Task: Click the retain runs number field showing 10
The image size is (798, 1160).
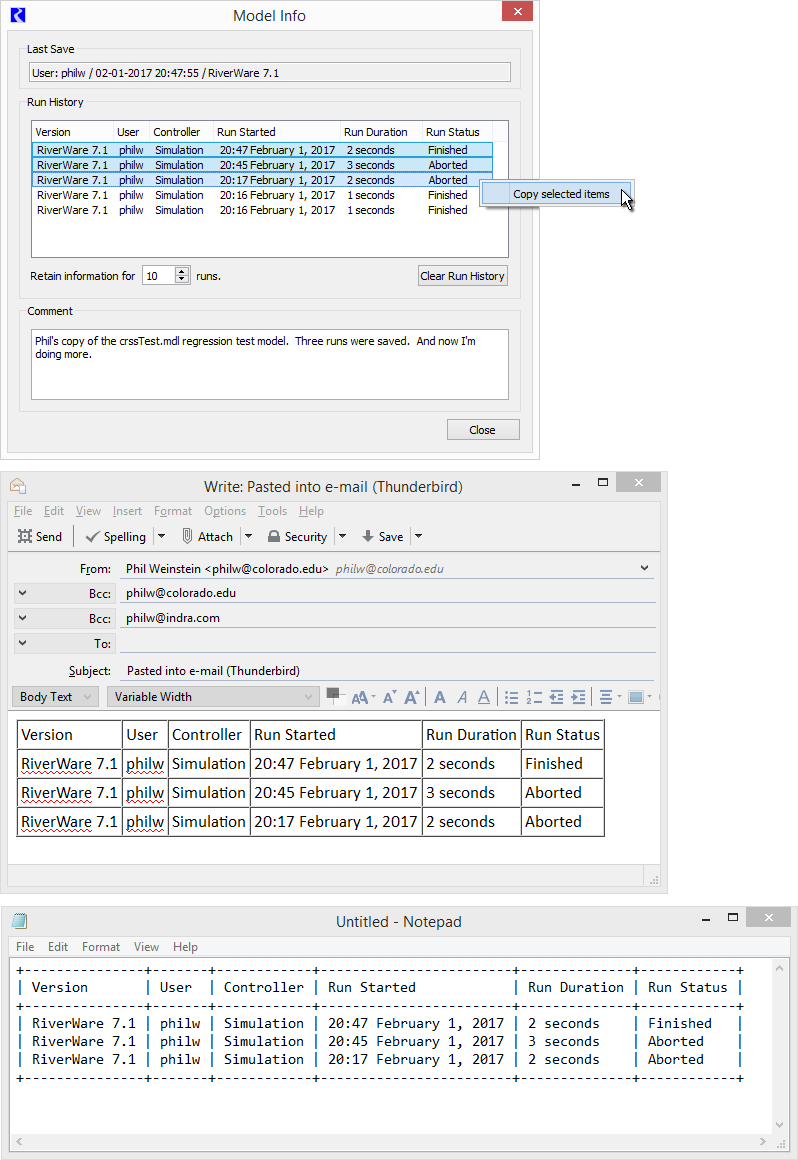Action: 158,276
